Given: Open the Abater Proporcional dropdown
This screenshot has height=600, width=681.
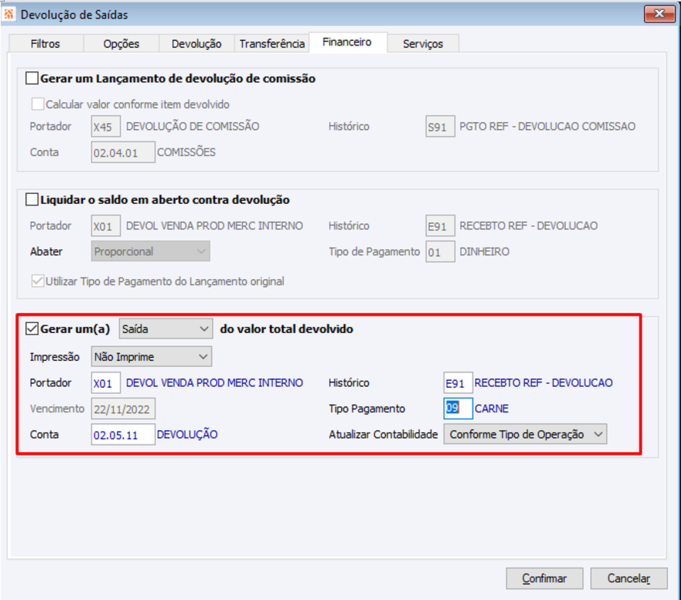Looking at the screenshot, I should pos(150,251).
